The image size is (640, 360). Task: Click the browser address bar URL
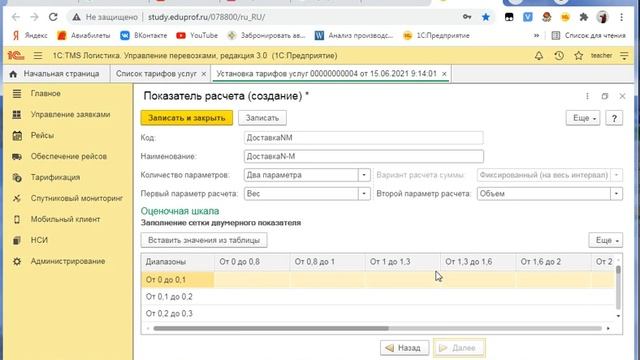(x=207, y=17)
